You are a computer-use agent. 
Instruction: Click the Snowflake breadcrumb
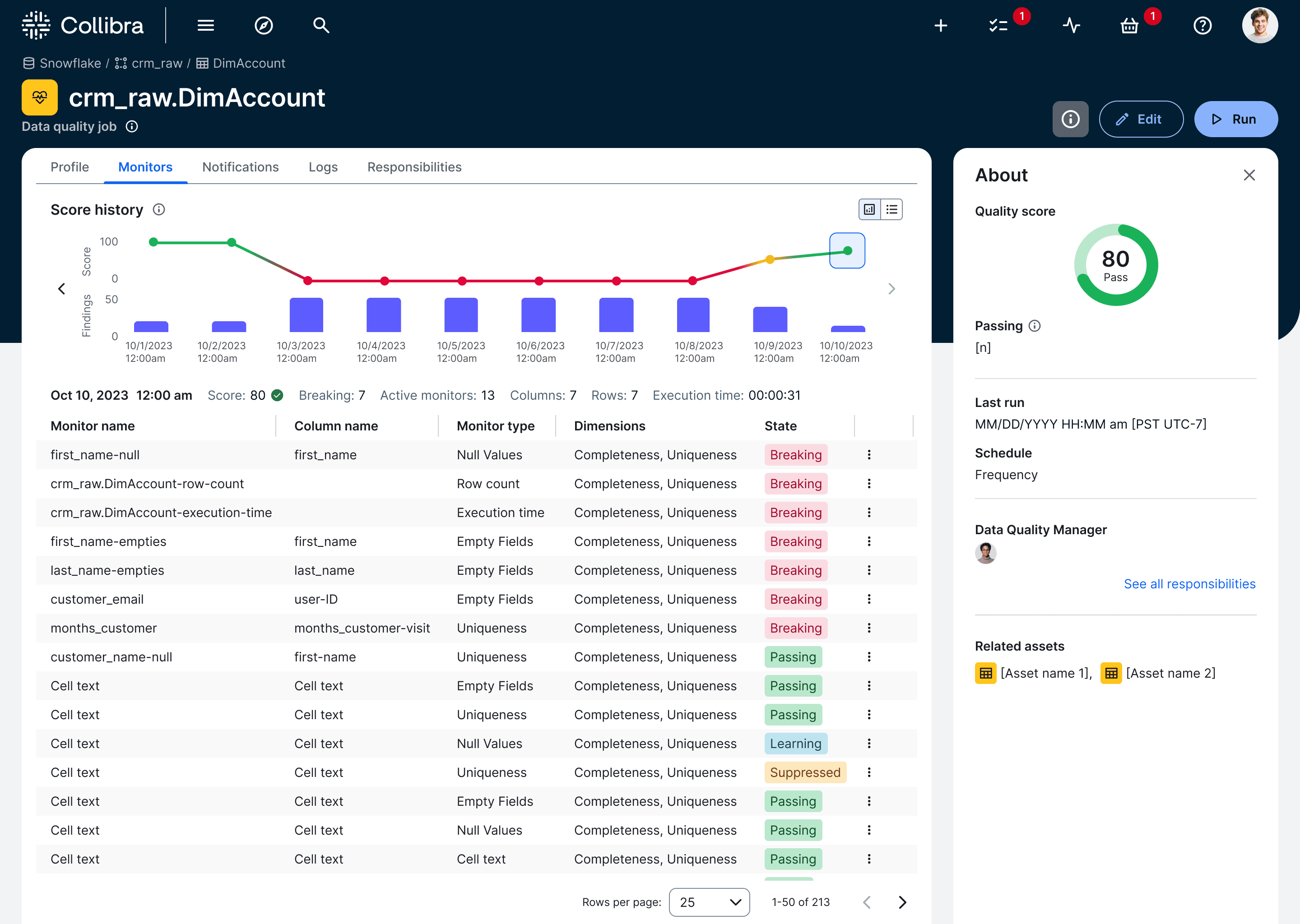[x=62, y=63]
